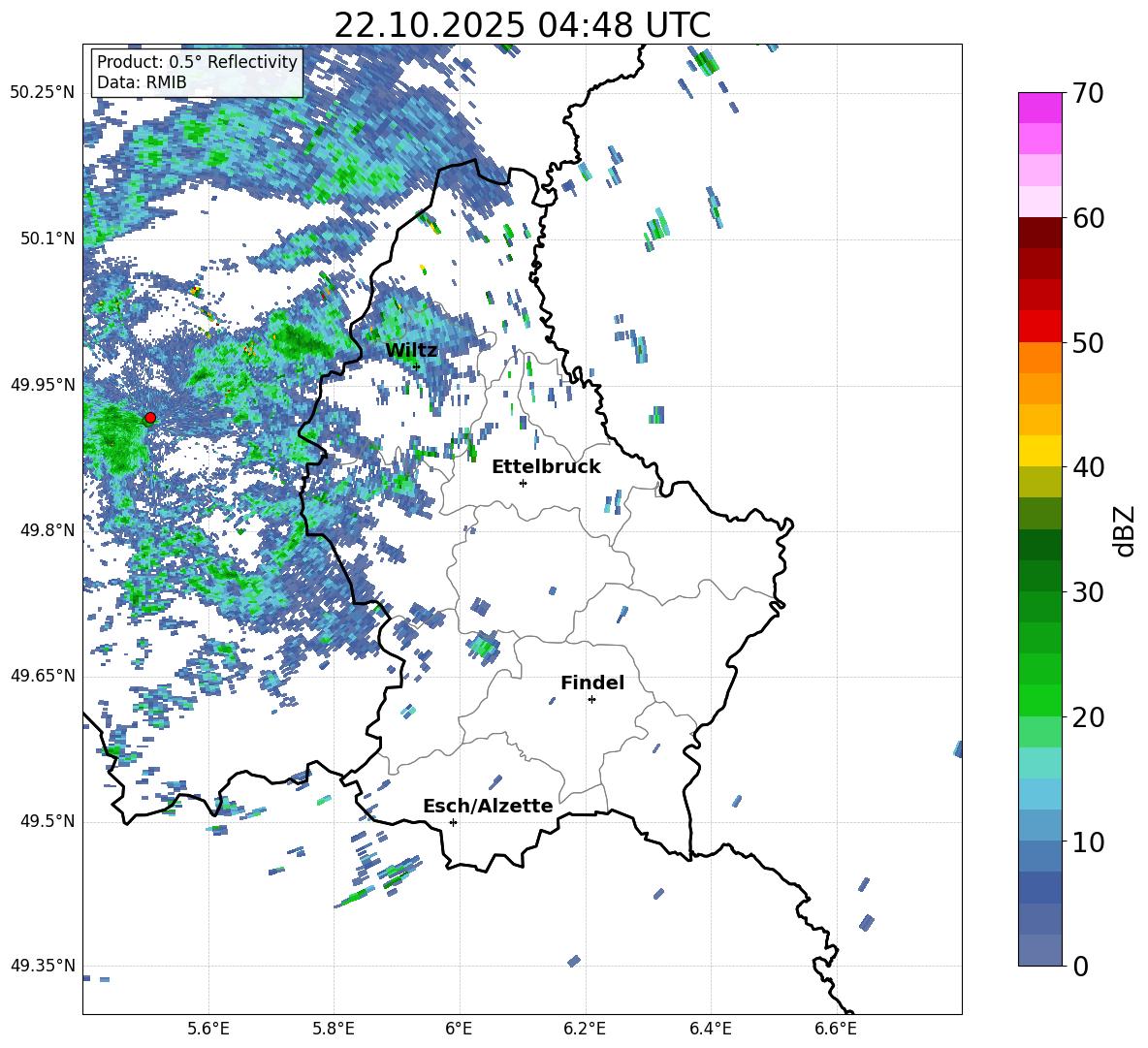
Task: Click the Findel station cross marker
Action: click(x=591, y=700)
